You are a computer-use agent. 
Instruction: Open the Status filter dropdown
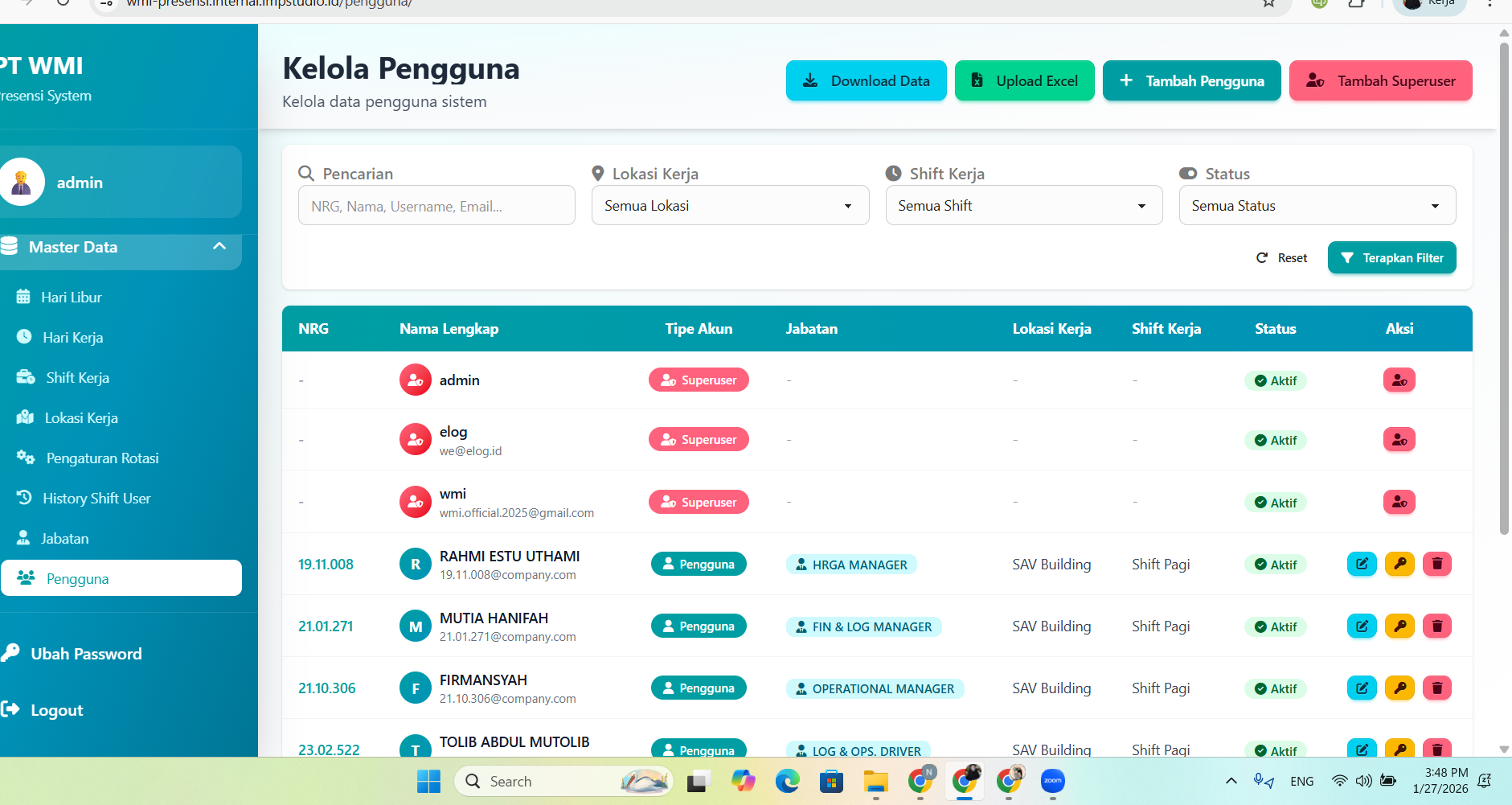point(1317,206)
